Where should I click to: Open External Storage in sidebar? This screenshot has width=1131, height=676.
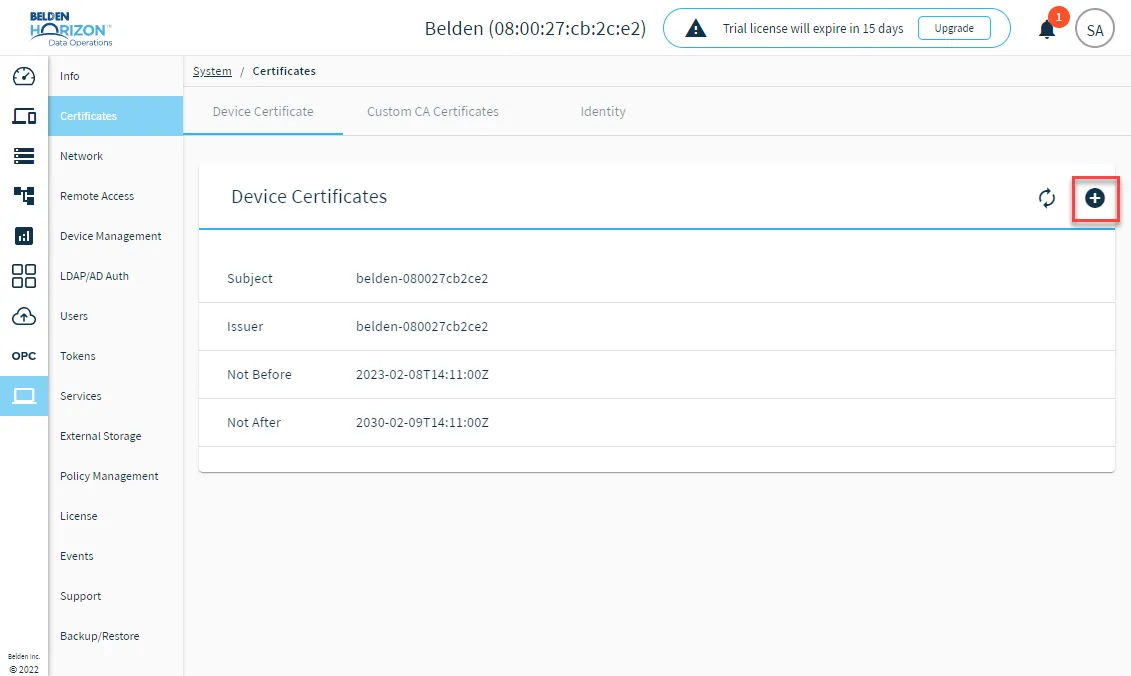coord(115,436)
